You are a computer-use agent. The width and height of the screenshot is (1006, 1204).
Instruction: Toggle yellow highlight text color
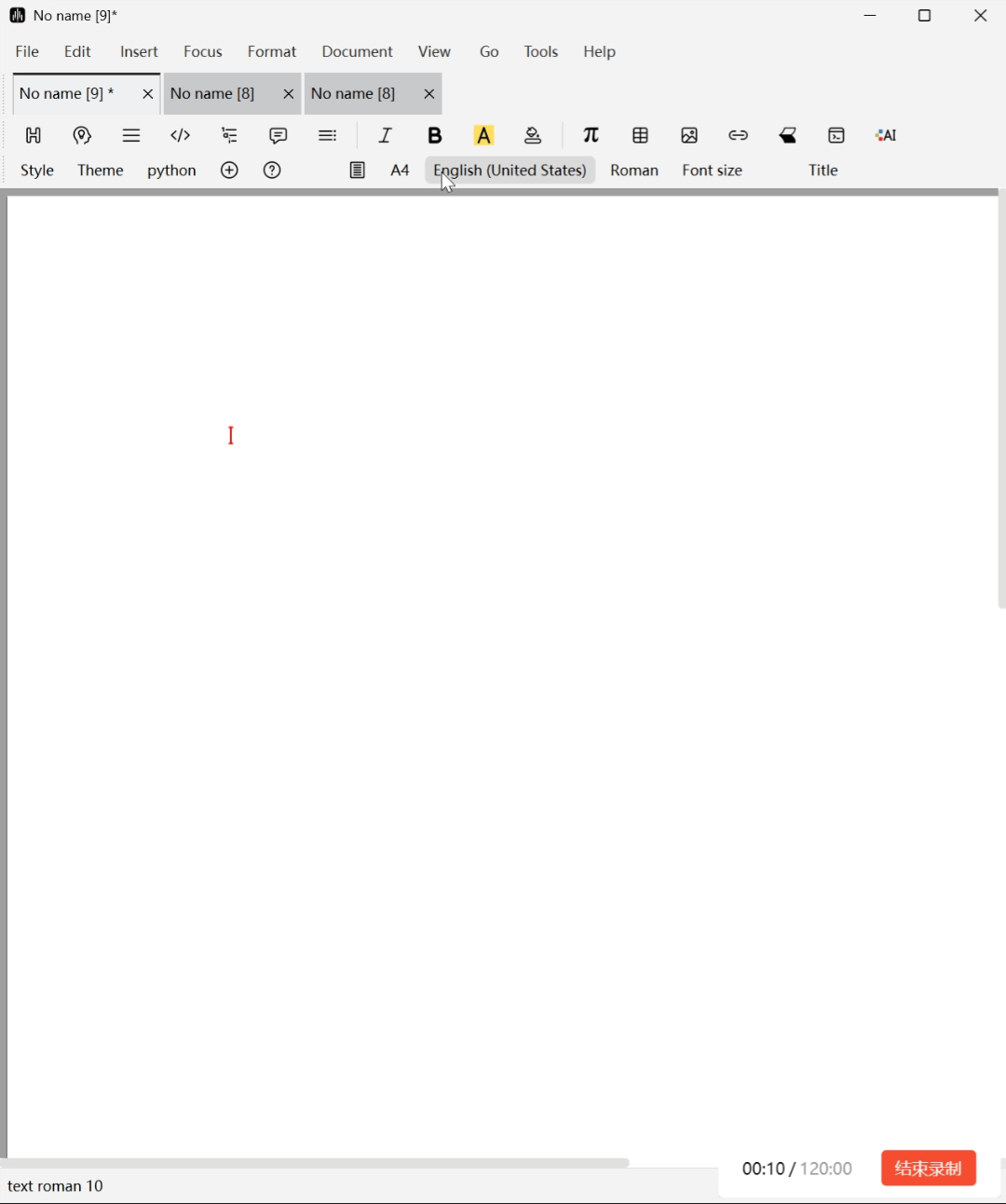point(483,135)
